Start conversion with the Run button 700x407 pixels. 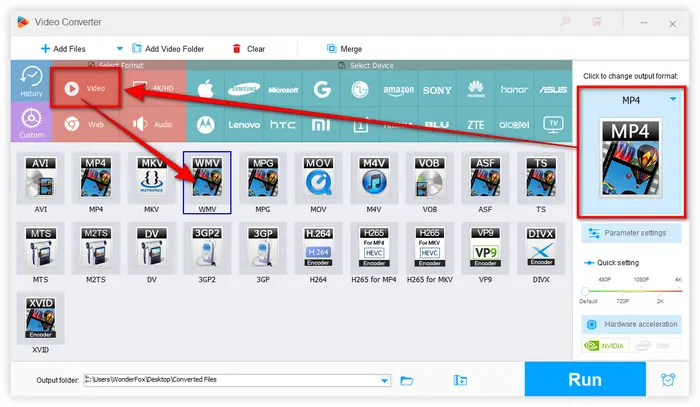click(x=585, y=379)
